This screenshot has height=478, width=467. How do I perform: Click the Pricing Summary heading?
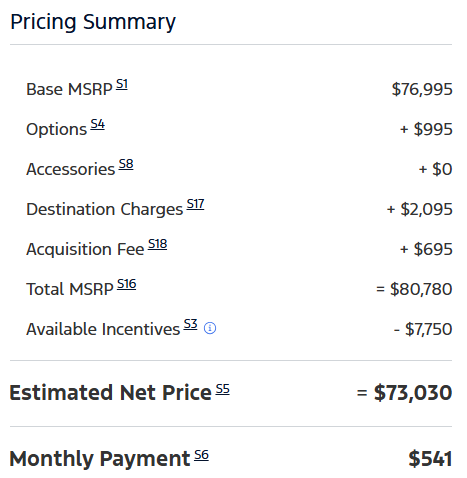pos(93,22)
